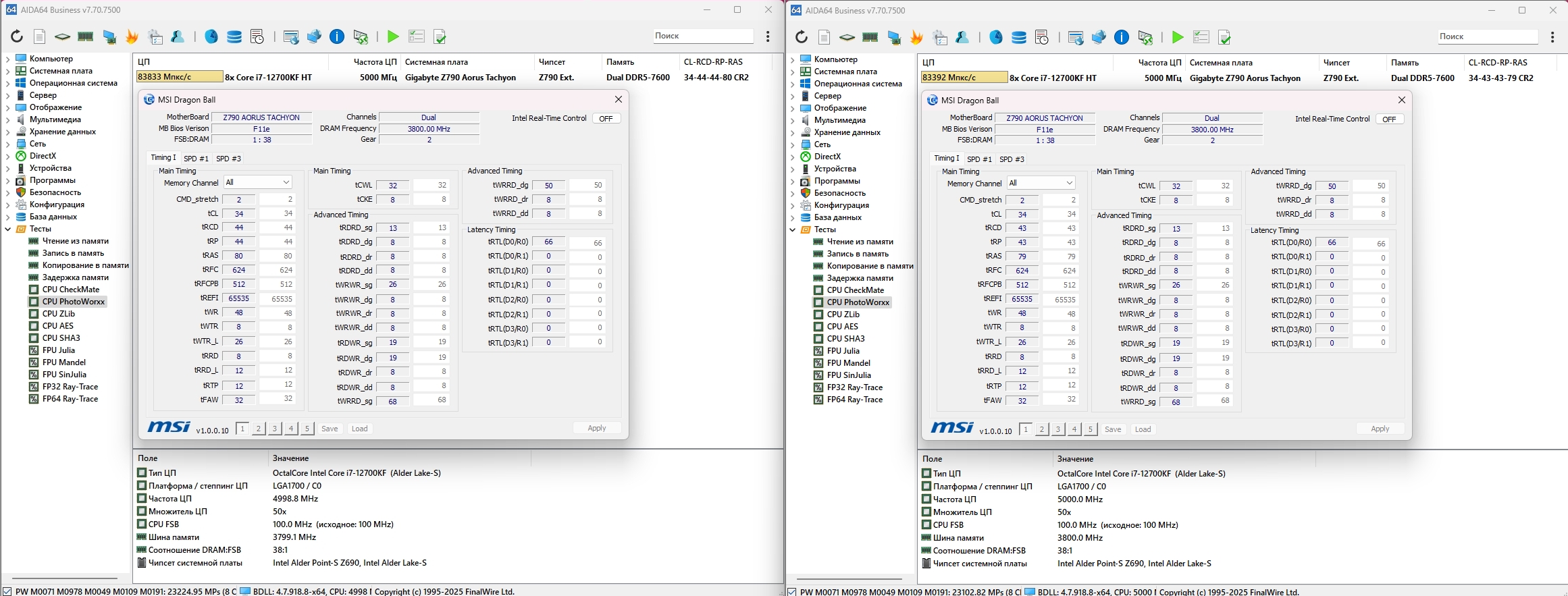This screenshot has width=1568, height=596.
Task: Click the monitors with globe icon in left toolbar
Action: click(x=314, y=36)
